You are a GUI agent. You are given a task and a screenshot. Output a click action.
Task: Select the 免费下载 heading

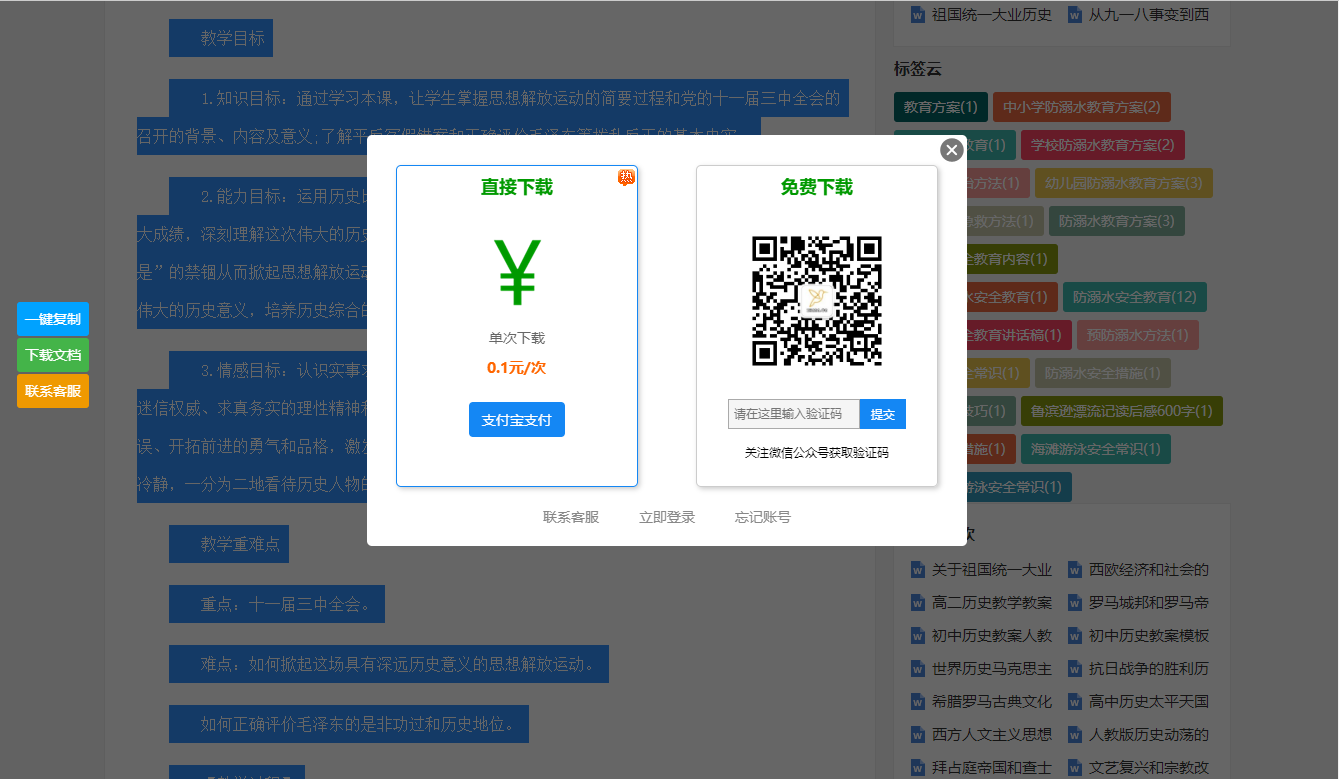(x=817, y=187)
